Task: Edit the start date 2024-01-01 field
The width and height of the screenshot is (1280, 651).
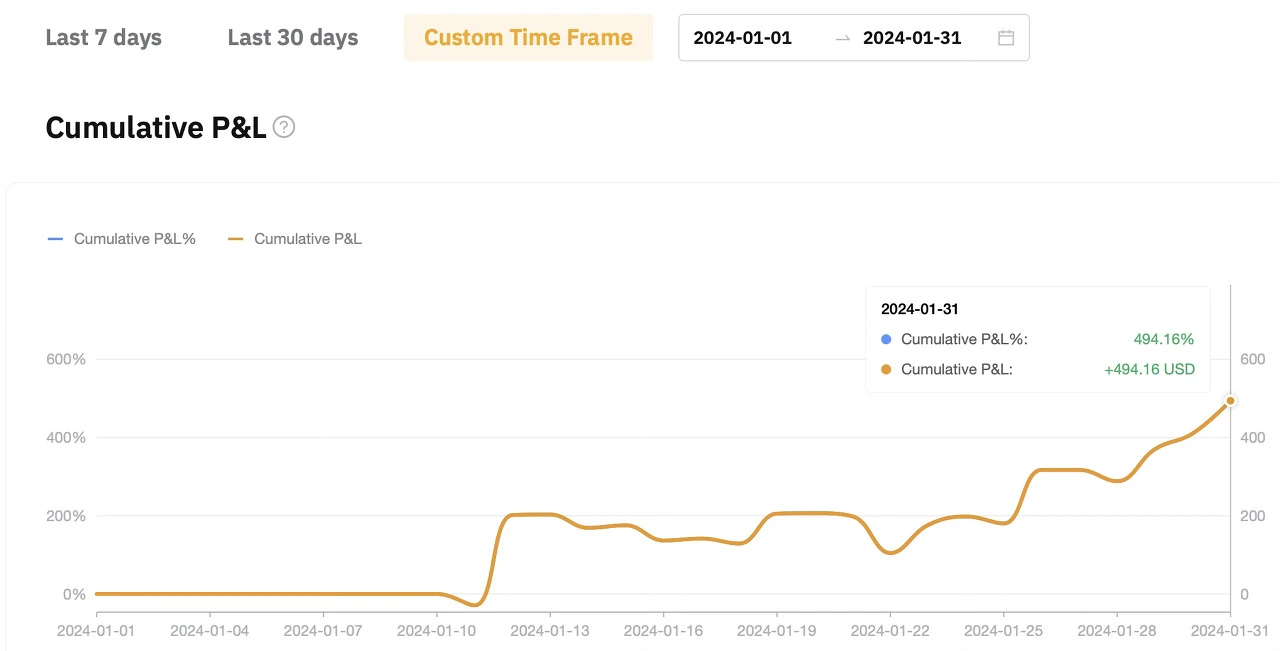Action: point(742,38)
